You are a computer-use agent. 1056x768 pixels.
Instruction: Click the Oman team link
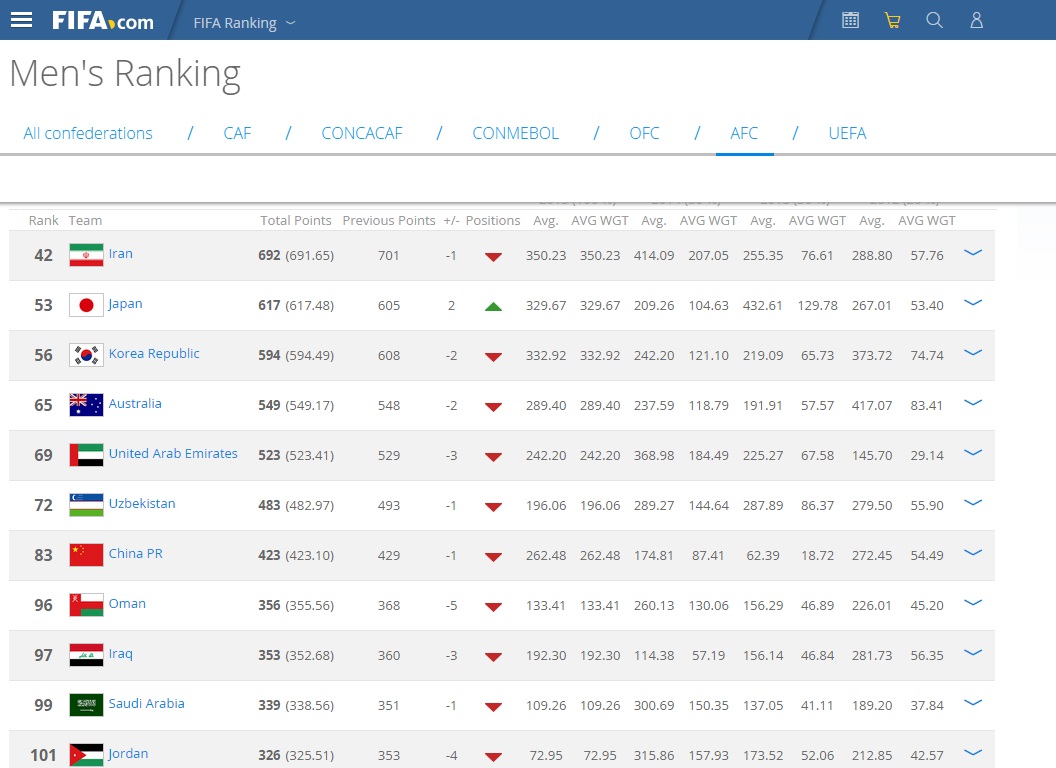(x=127, y=604)
